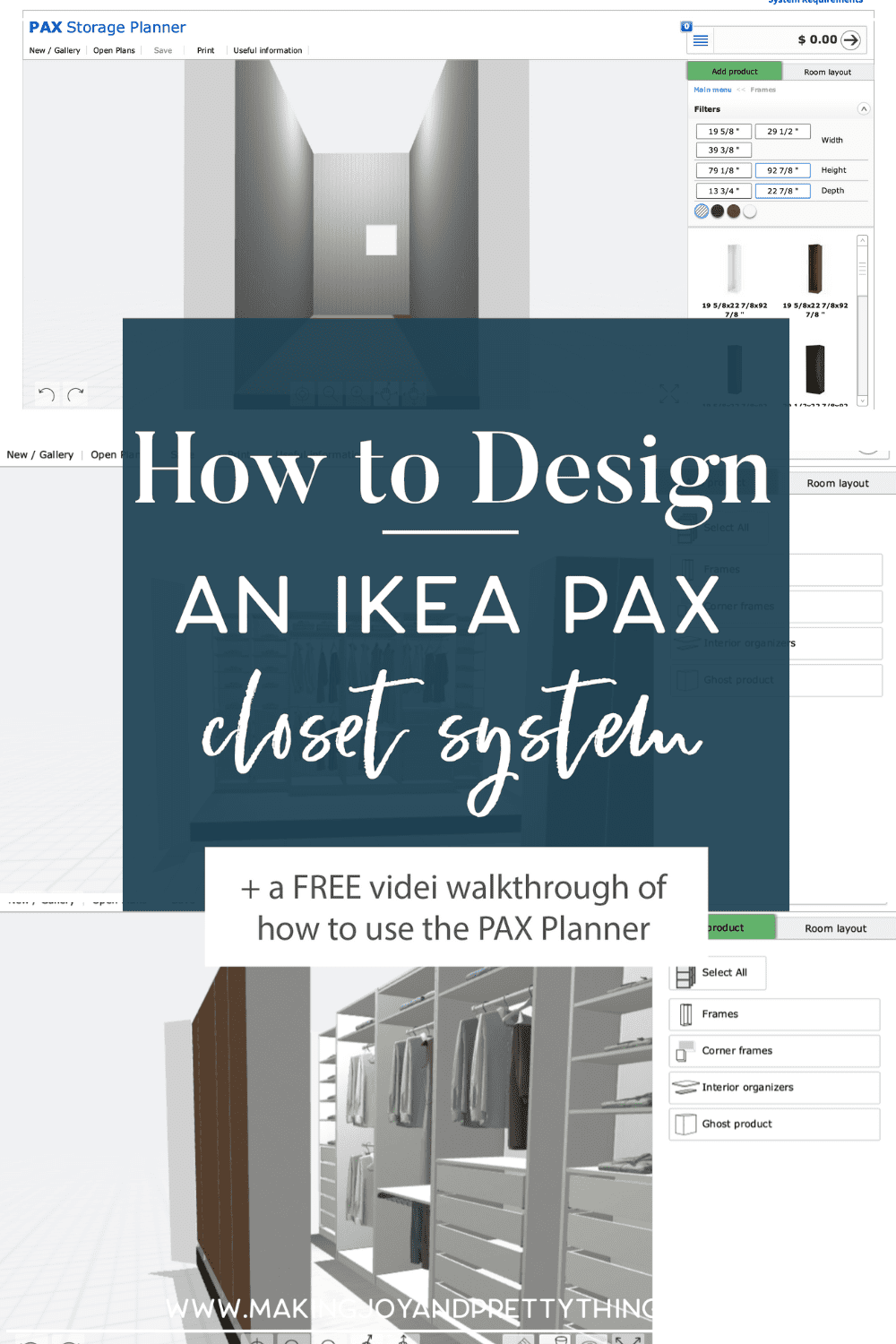Open the Interior organizers category button
Viewport: 896px width, 1344px height.
tap(775, 1088)
